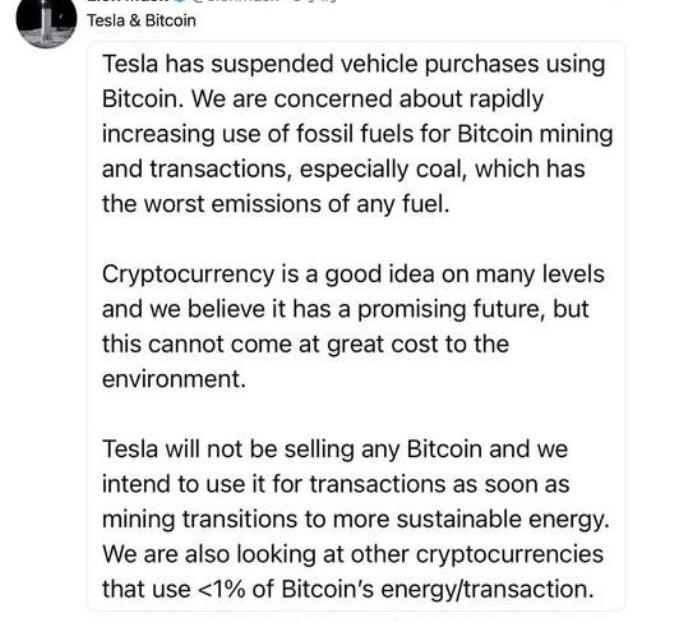Click the final line mentioning "<1% of Bitcoin's energy/transaction."

(347, 589)
